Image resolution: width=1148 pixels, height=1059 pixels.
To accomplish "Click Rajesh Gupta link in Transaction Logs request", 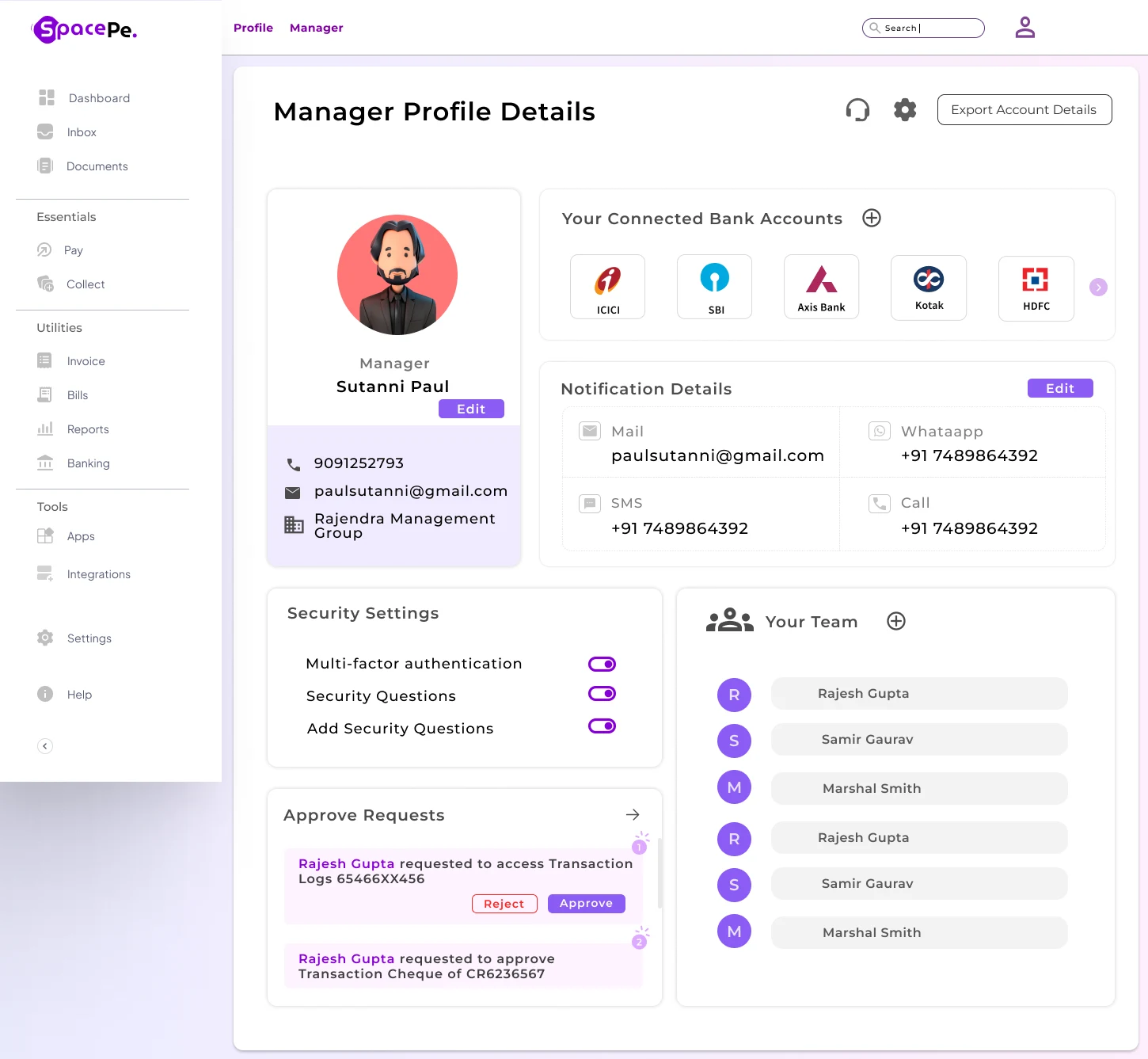I will tap(346, 864).
